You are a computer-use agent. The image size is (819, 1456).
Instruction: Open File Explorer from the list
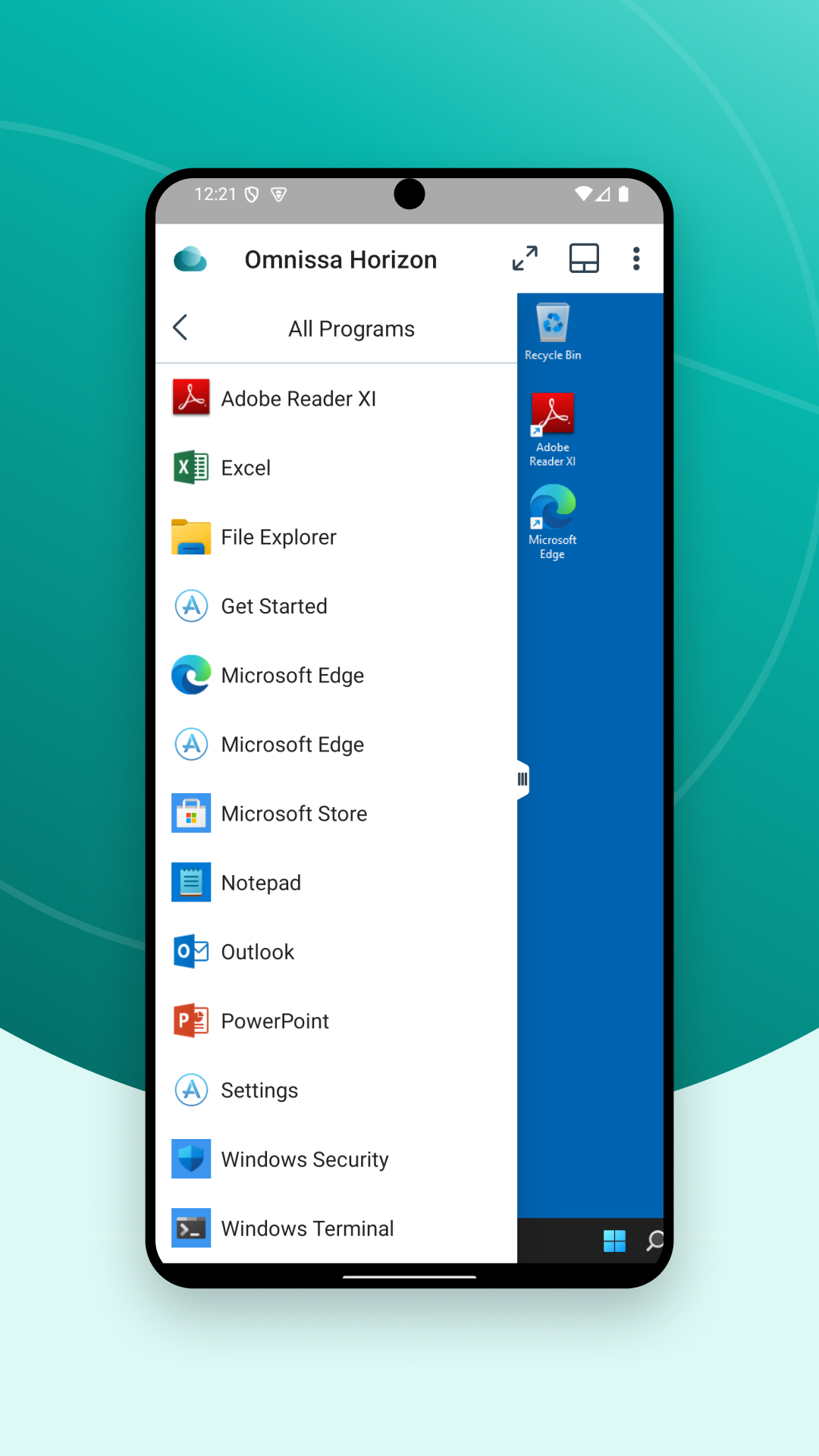click(x=278, y=537)
